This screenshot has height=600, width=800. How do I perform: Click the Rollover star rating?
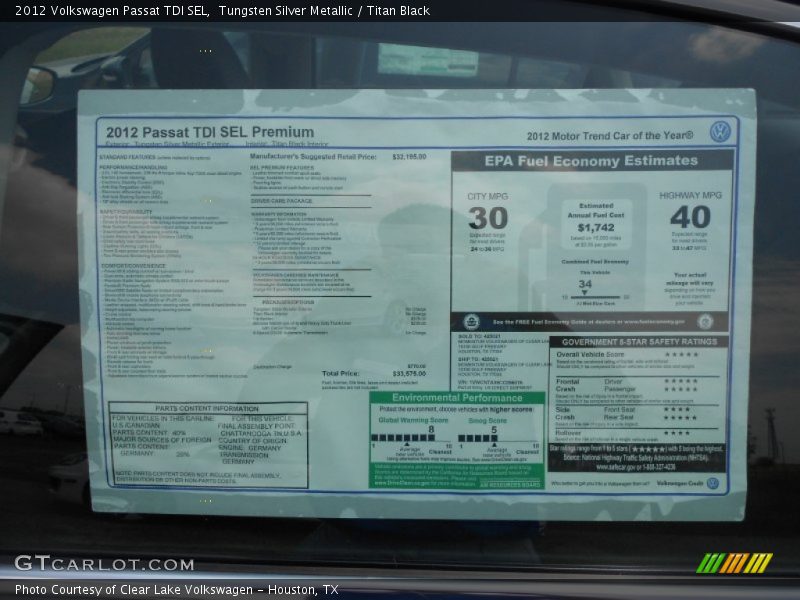tap(677, 433)
